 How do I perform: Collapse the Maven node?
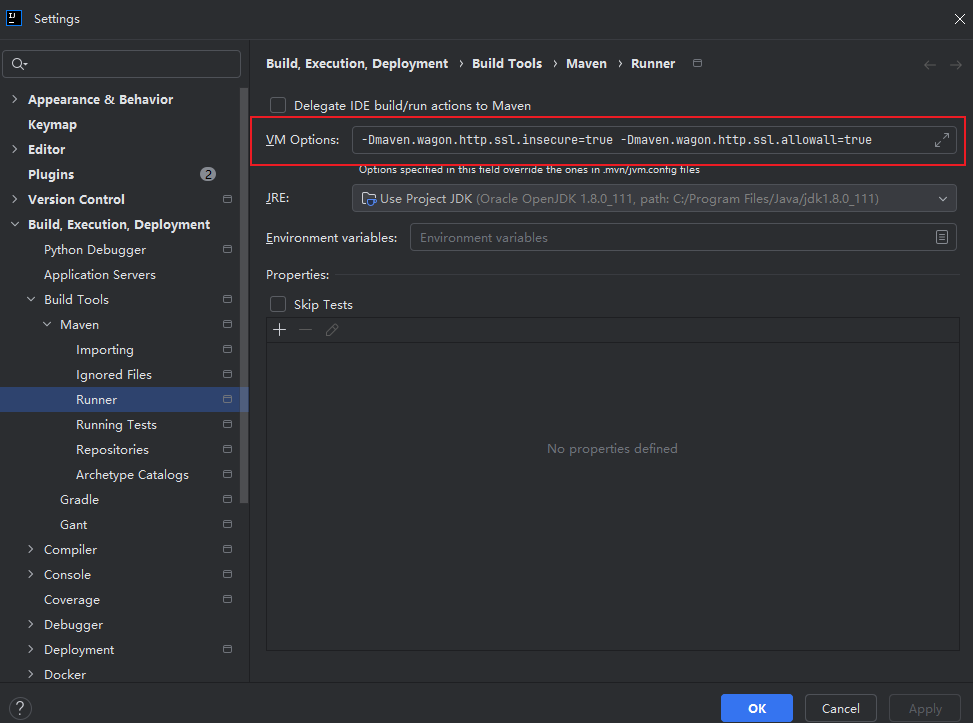(47, 325)
